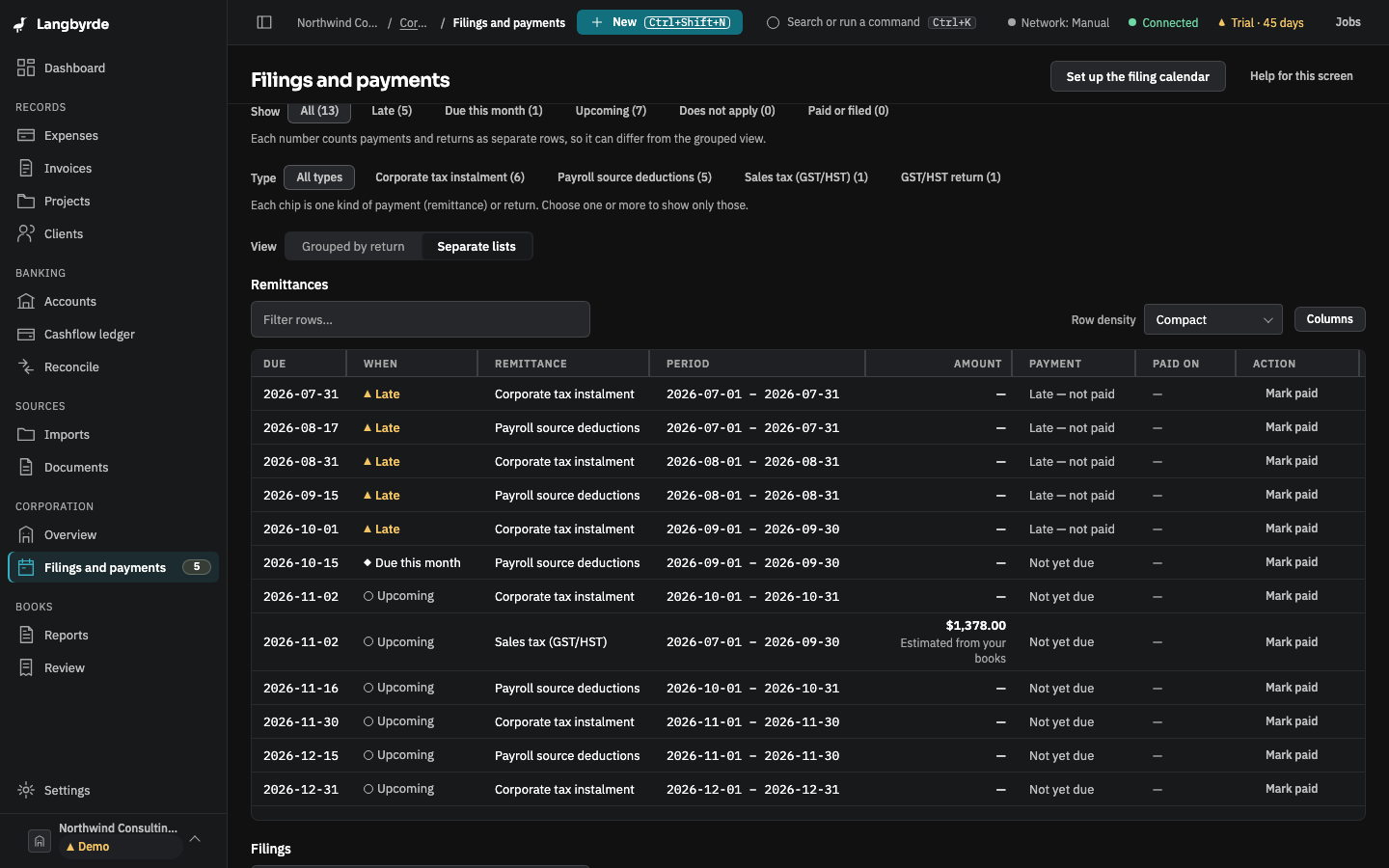Open the Projects folder icon
Viewport: 1389px width, 868px height.
26,201
